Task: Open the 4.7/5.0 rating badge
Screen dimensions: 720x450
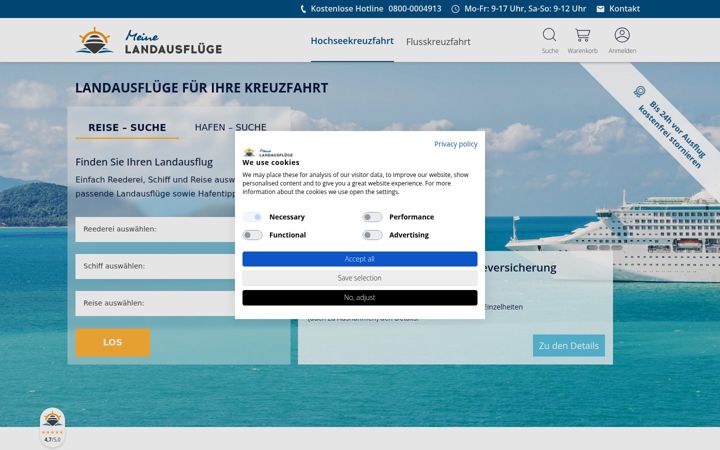Action: pos(52,427)
